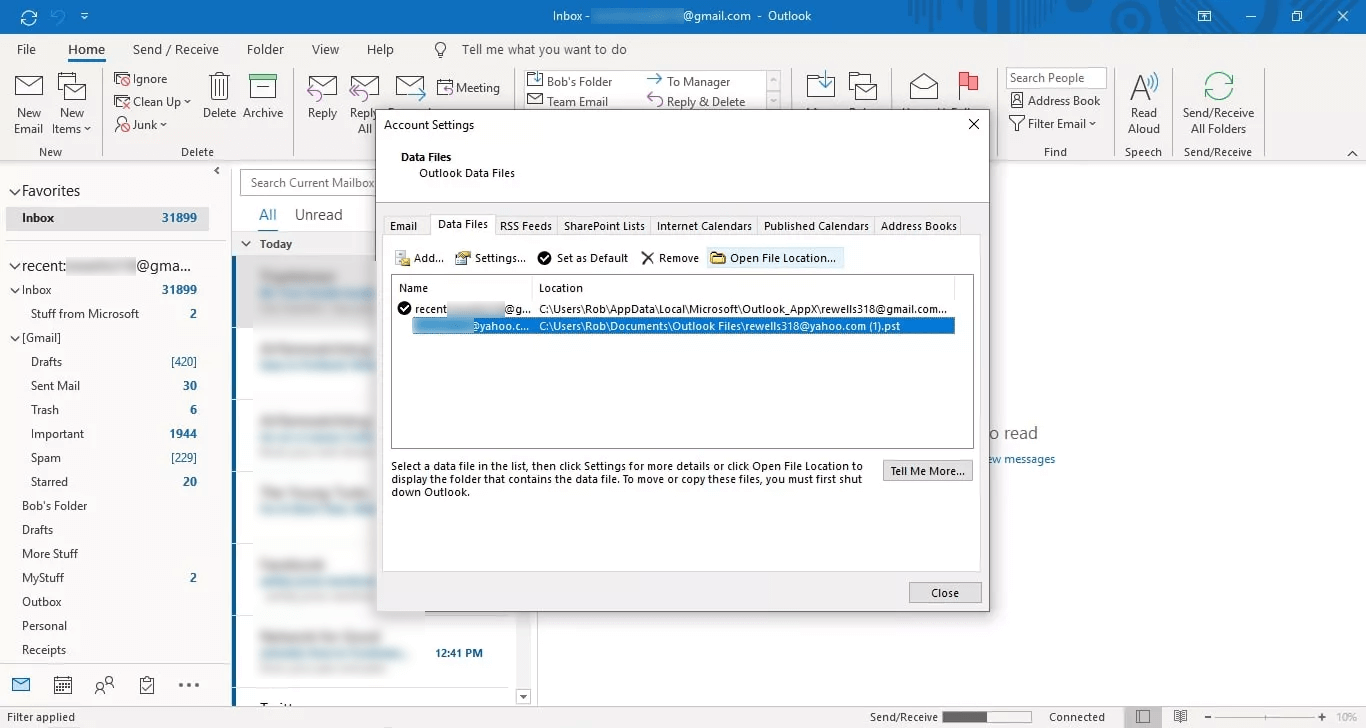Collapse the ribbon with the chevron arrow
This screenshot has width=1366, height=728.
1352,153
